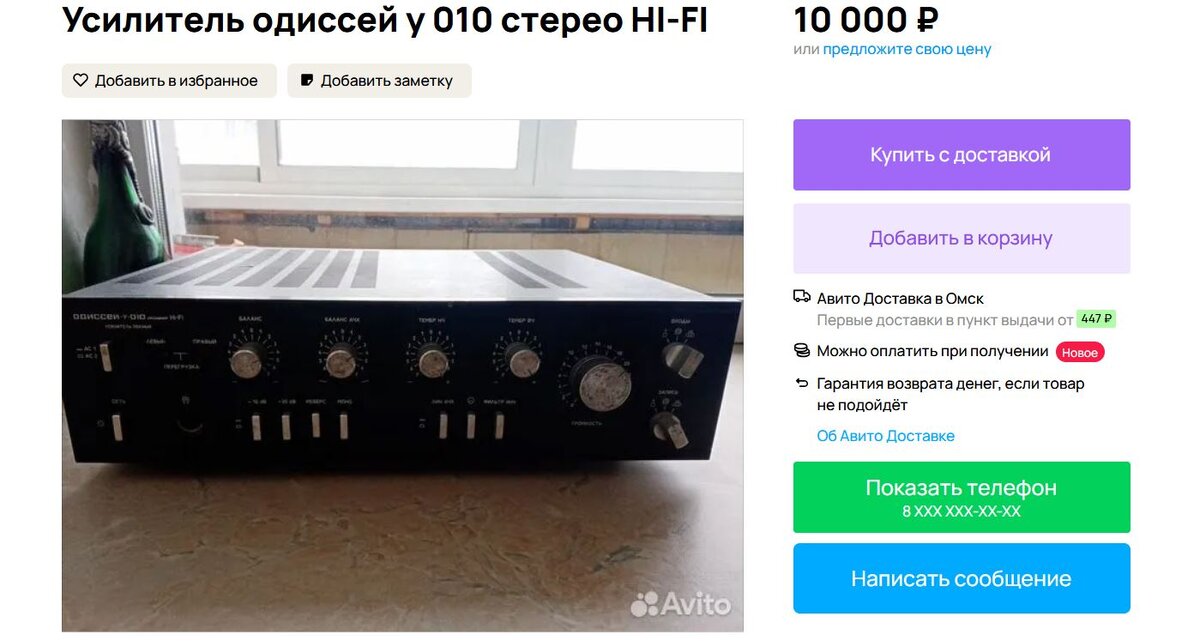Screen dimensions: 1200x641
Task: Click the coins icon for payment on receipt
Action: [x=802, y=350]
